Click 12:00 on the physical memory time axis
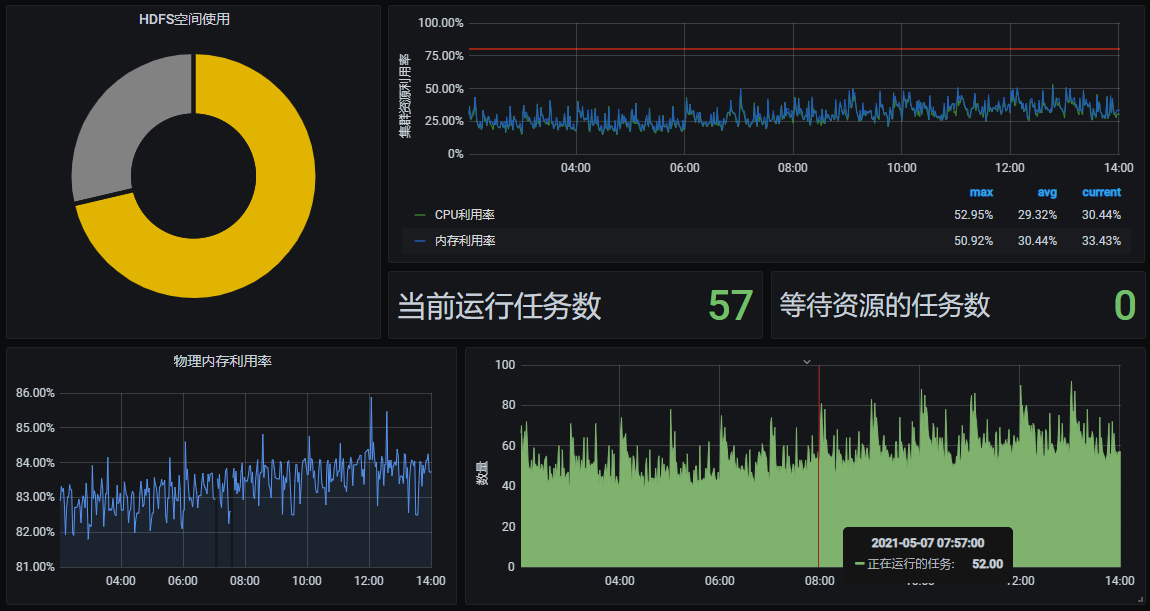The width and height of the screenshot is (1150, 611). (369, 581)
